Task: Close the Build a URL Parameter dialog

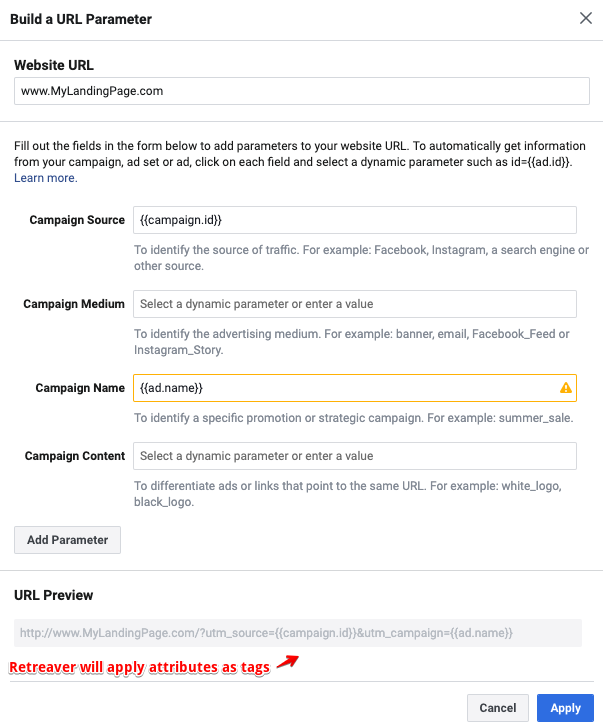Action: [x=586, y=18]
